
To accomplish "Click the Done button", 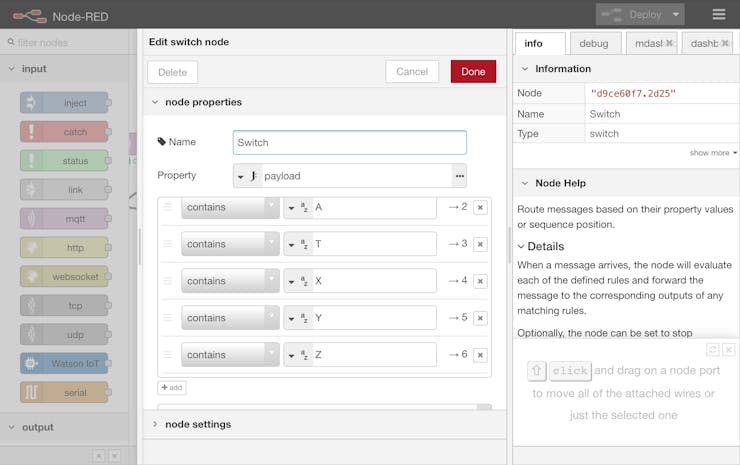I will [473, 72].
